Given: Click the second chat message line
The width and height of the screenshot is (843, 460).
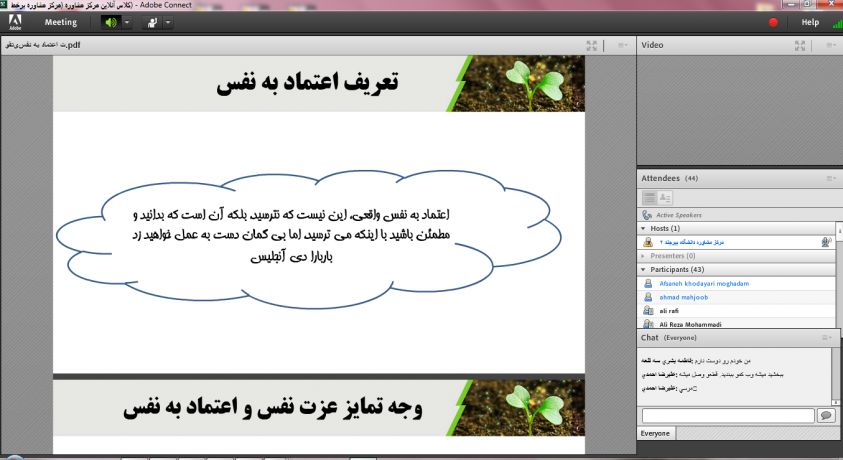Looking at the screenshot, I should pyautogui.click(x=712, y=375).
